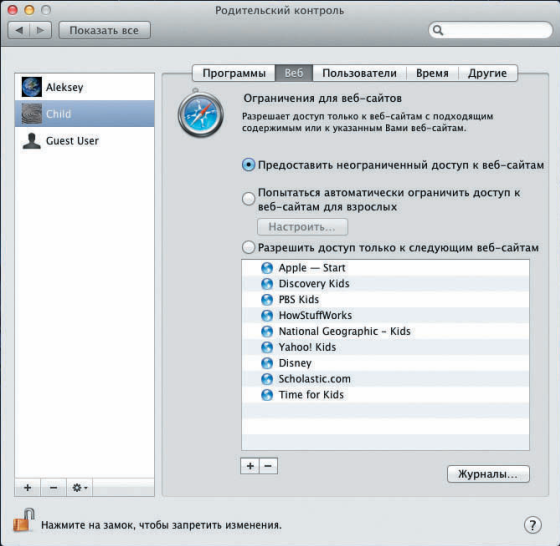
Task: Open the Журналы... logs button
Action: pyautogui.click(x=488, y=474)
